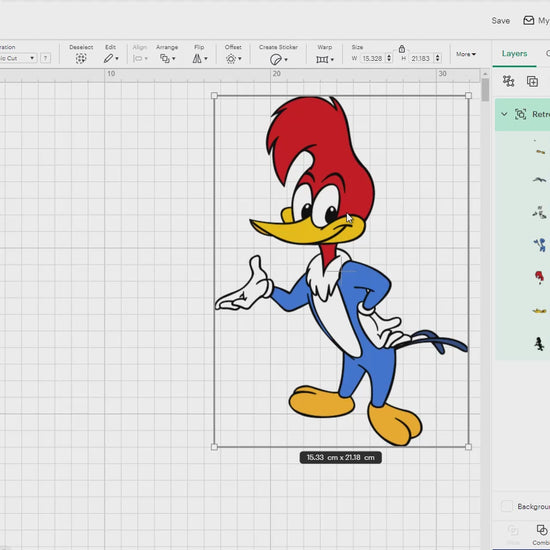Open the Warp dropdown arrow
This screenshot has width=550, height=550.
pyautogui.click(x=332, y=60)
